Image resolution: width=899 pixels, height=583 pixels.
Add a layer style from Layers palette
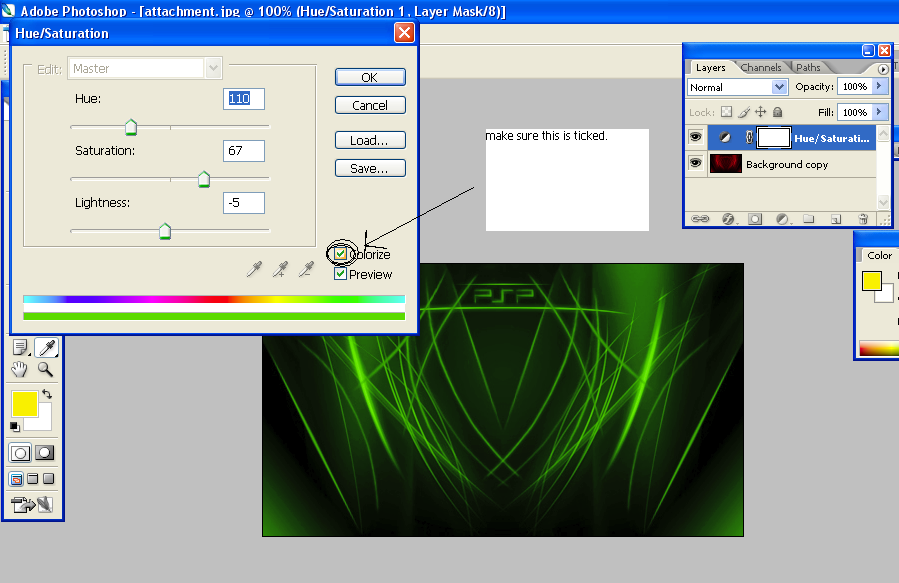pyautogui.click(x=728, y=219)
